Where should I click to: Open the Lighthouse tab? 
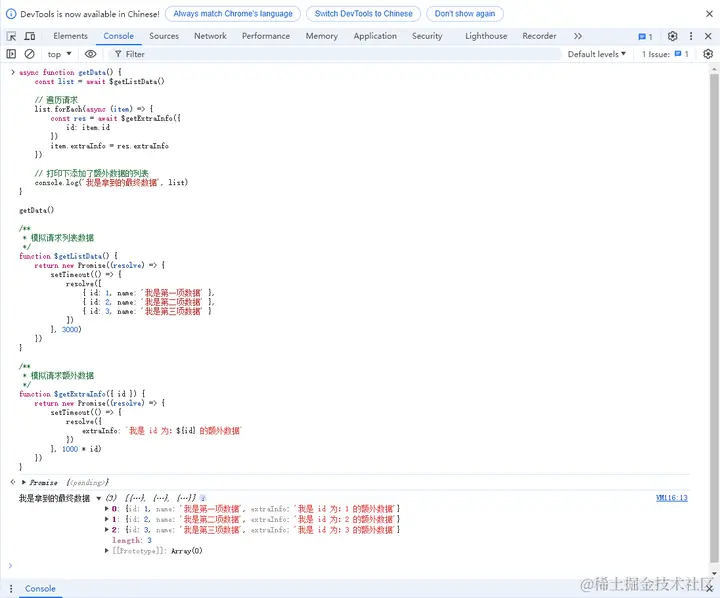tap(486, 36)
